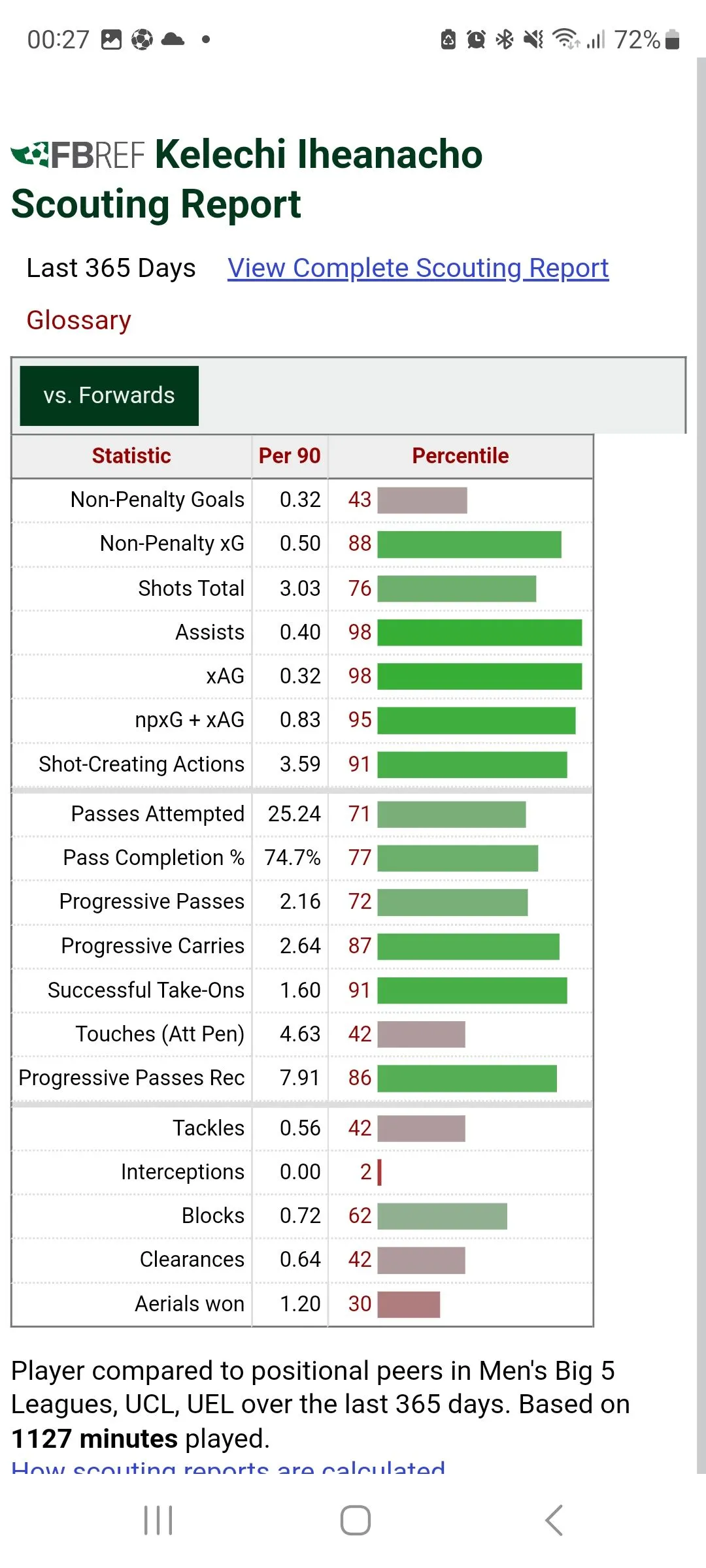The width and height of the screenshot is (706, 1568).
Task: Tap the Statistic column header
Action: point(131,456)
